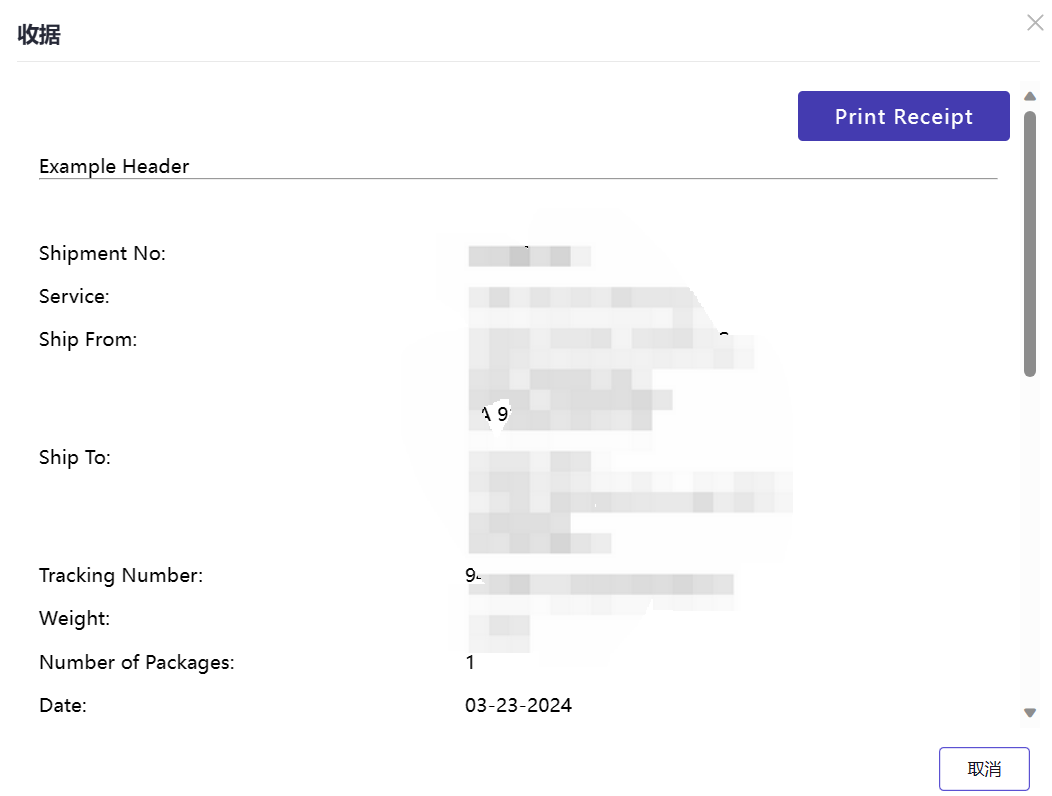Image resolution: width=1052 pixels, height=796 pixels.
Task: Click the vertical scrollbar thumb
Action: point(1030,244)
